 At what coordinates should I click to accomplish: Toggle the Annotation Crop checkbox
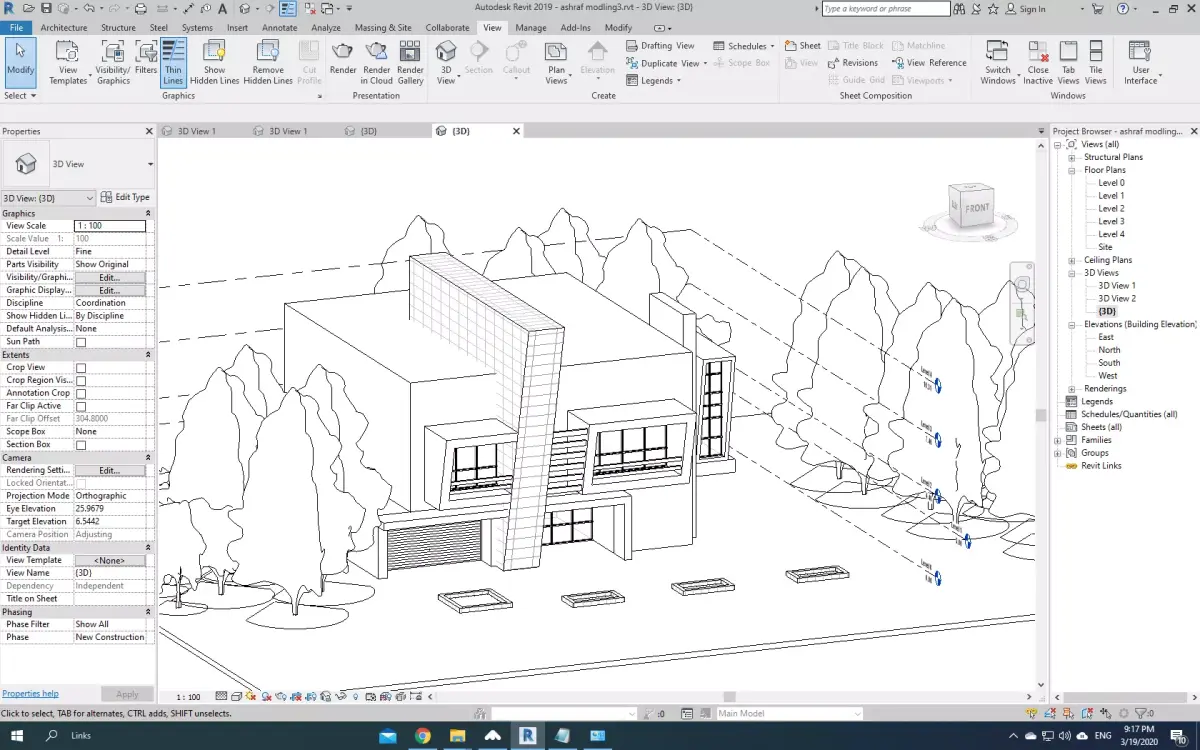click(x=81, y=394)
